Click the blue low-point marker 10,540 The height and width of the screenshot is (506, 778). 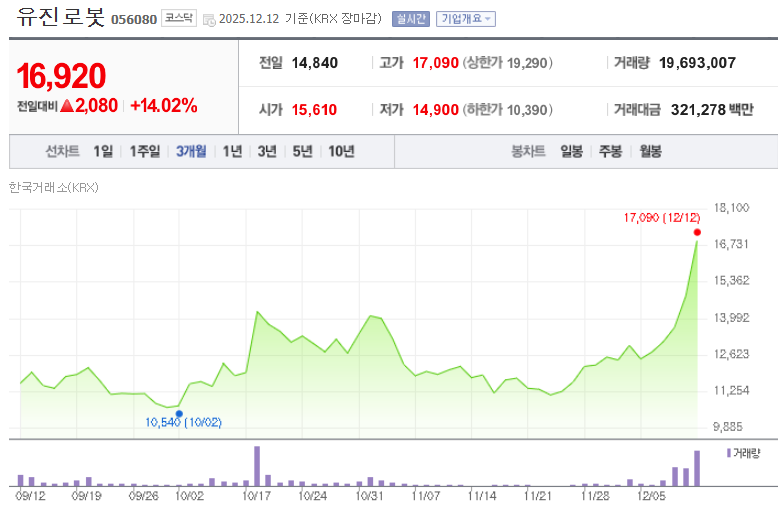click(179, 414)
